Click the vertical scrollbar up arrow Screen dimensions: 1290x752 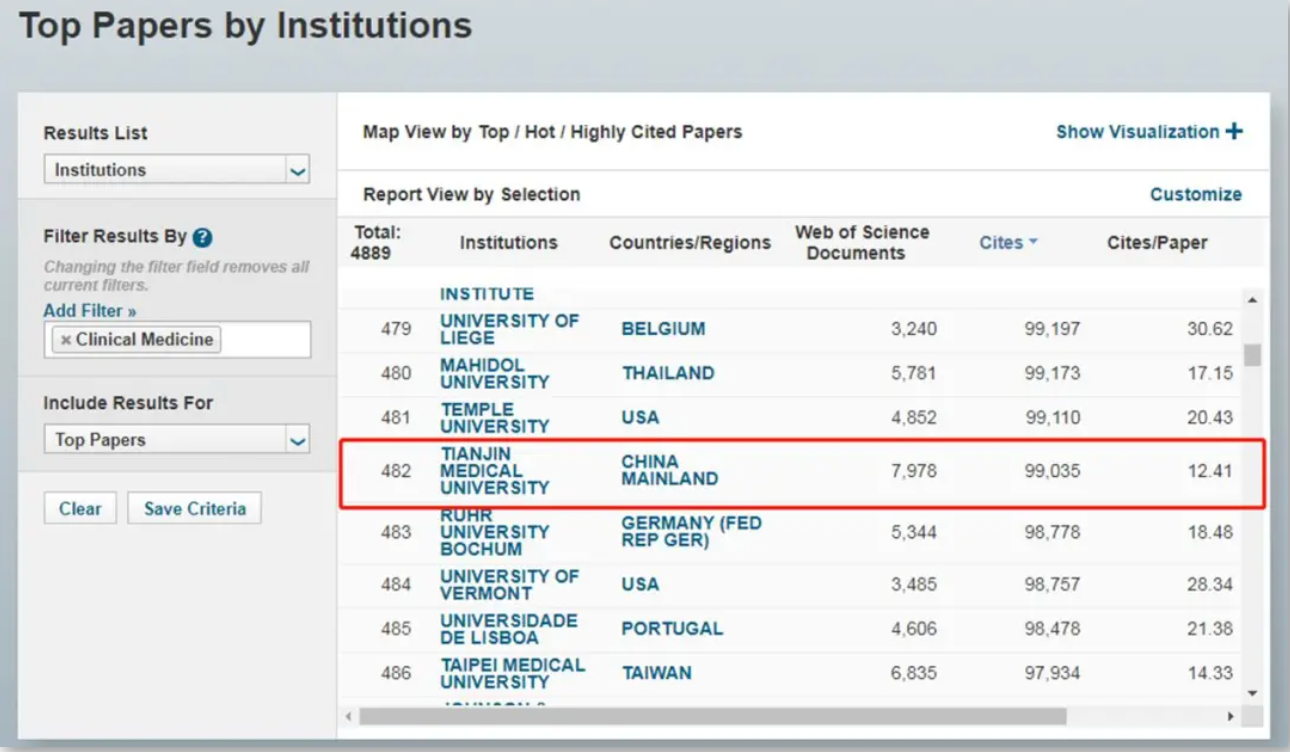[1252, 300]
